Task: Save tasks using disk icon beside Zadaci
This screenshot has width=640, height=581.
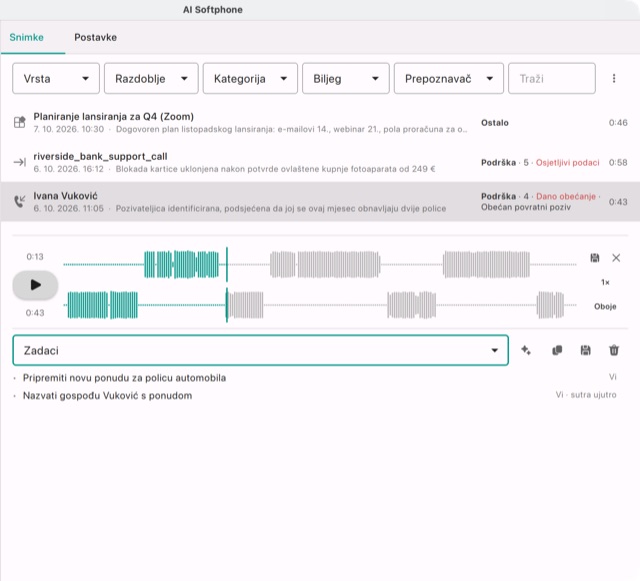Action: pos(585,350)
